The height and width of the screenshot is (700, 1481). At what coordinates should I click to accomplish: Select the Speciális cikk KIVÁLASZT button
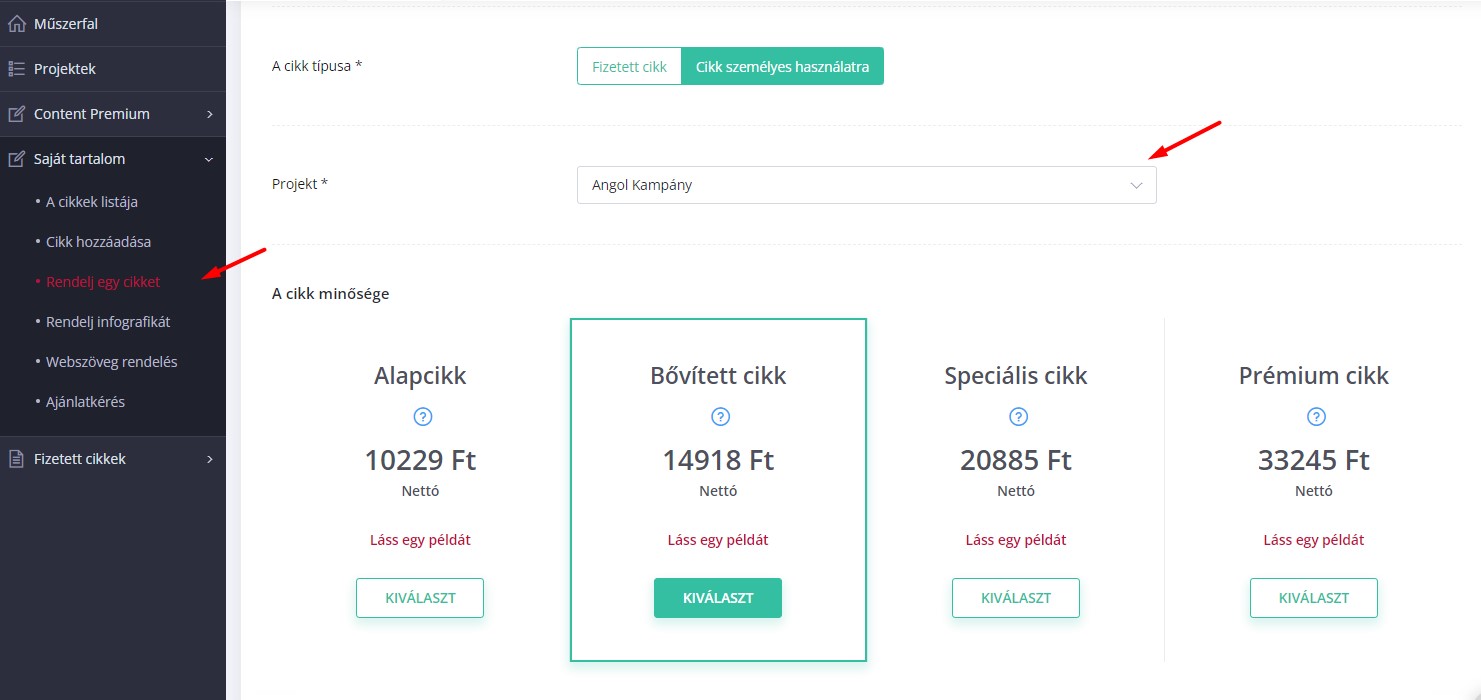coord(1016,598)
